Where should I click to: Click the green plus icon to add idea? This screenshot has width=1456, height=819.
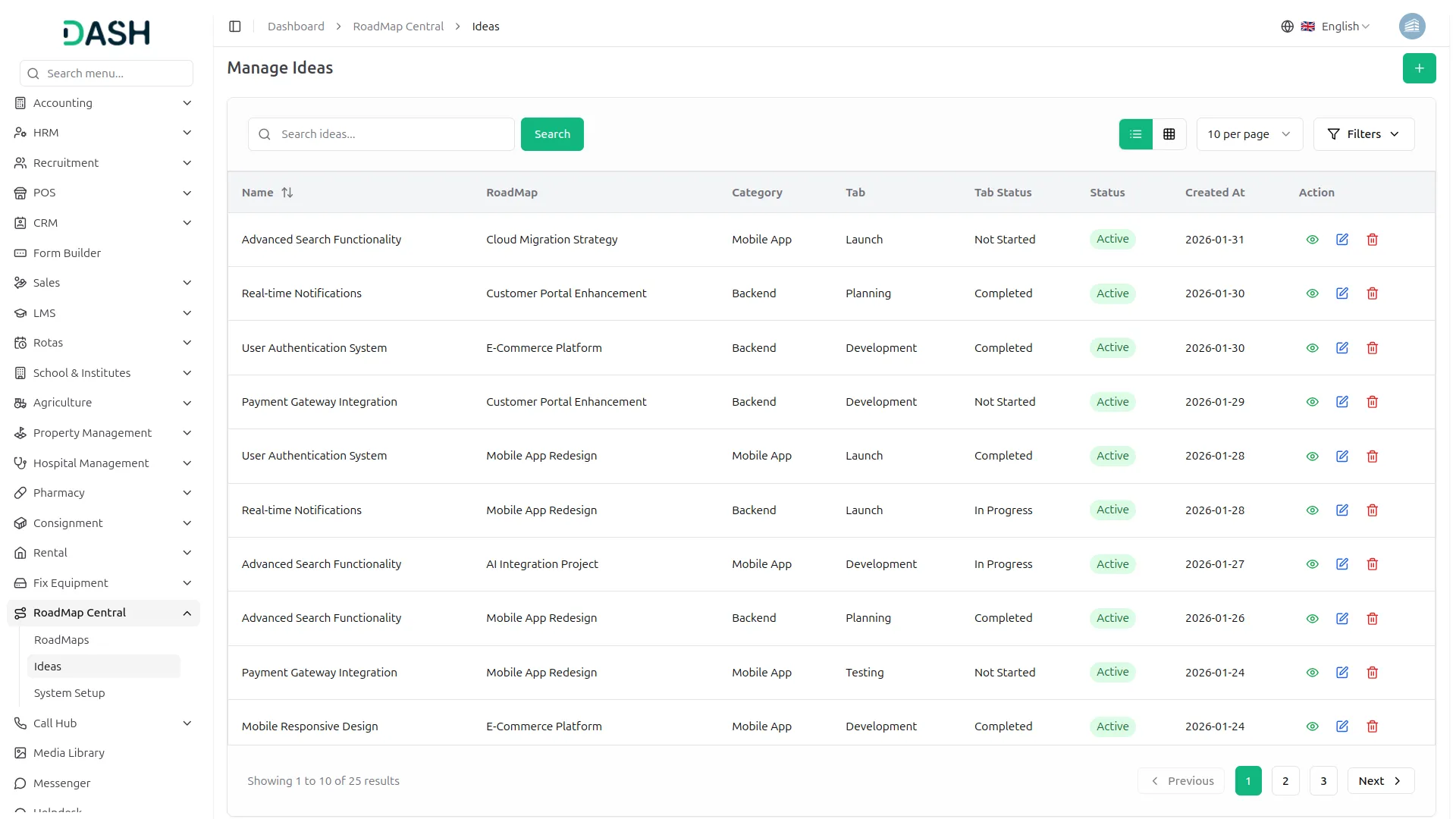pyautogui.click(x=1419, y=67)
